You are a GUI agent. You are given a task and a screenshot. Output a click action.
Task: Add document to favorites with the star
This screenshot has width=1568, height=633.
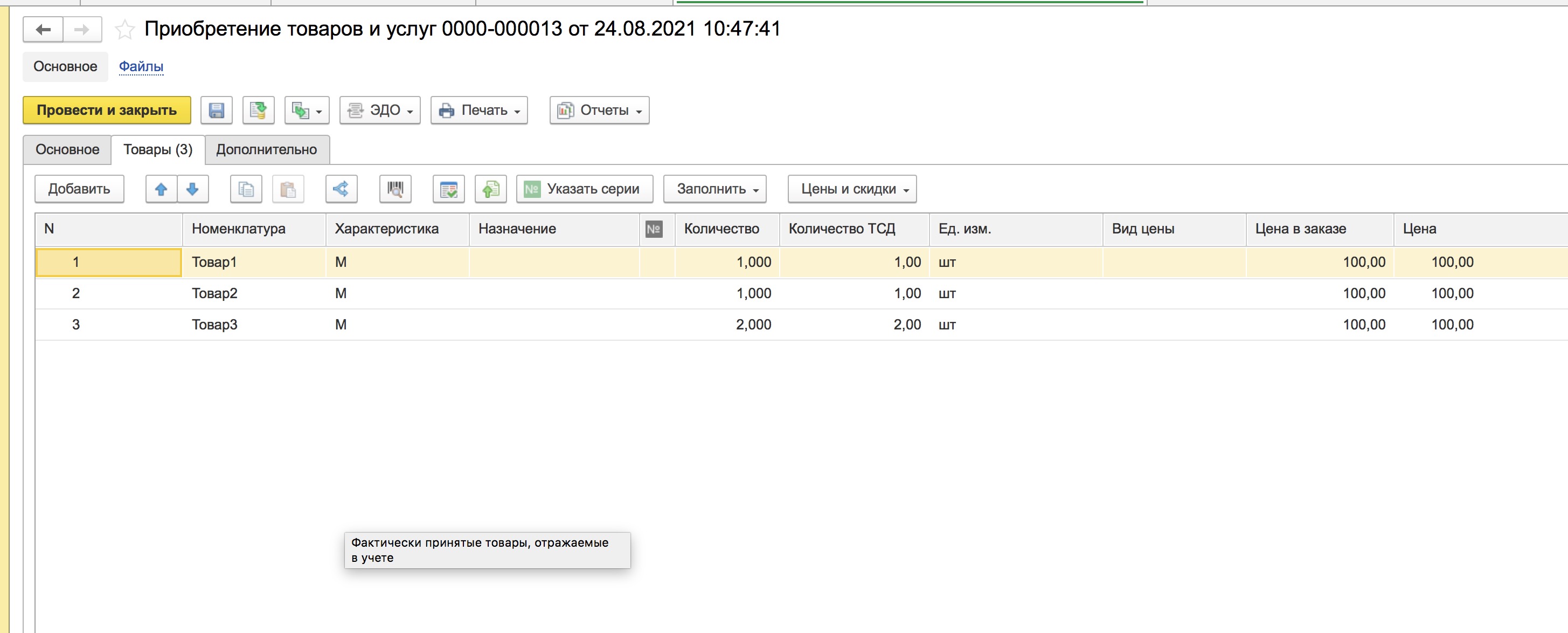pyautogui.click(x=125, y=29)
